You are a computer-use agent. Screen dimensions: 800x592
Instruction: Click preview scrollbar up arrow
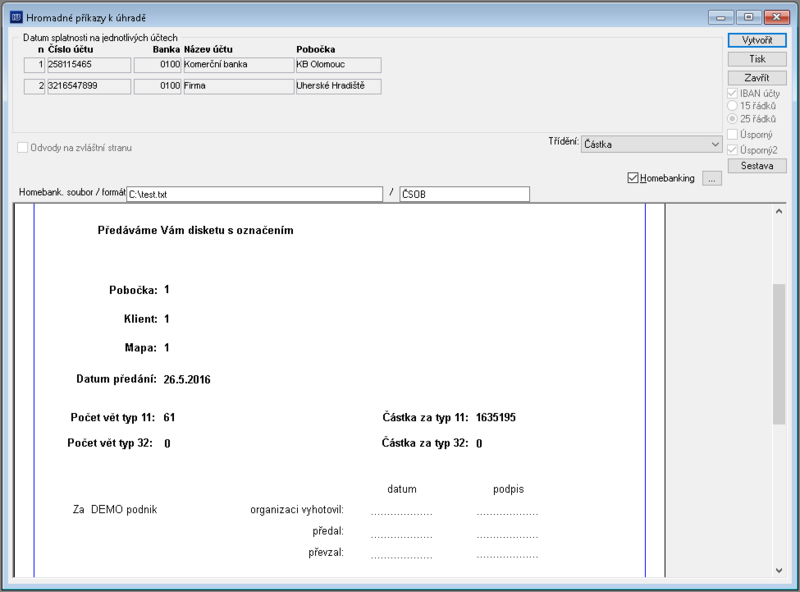tap(779, 211)
